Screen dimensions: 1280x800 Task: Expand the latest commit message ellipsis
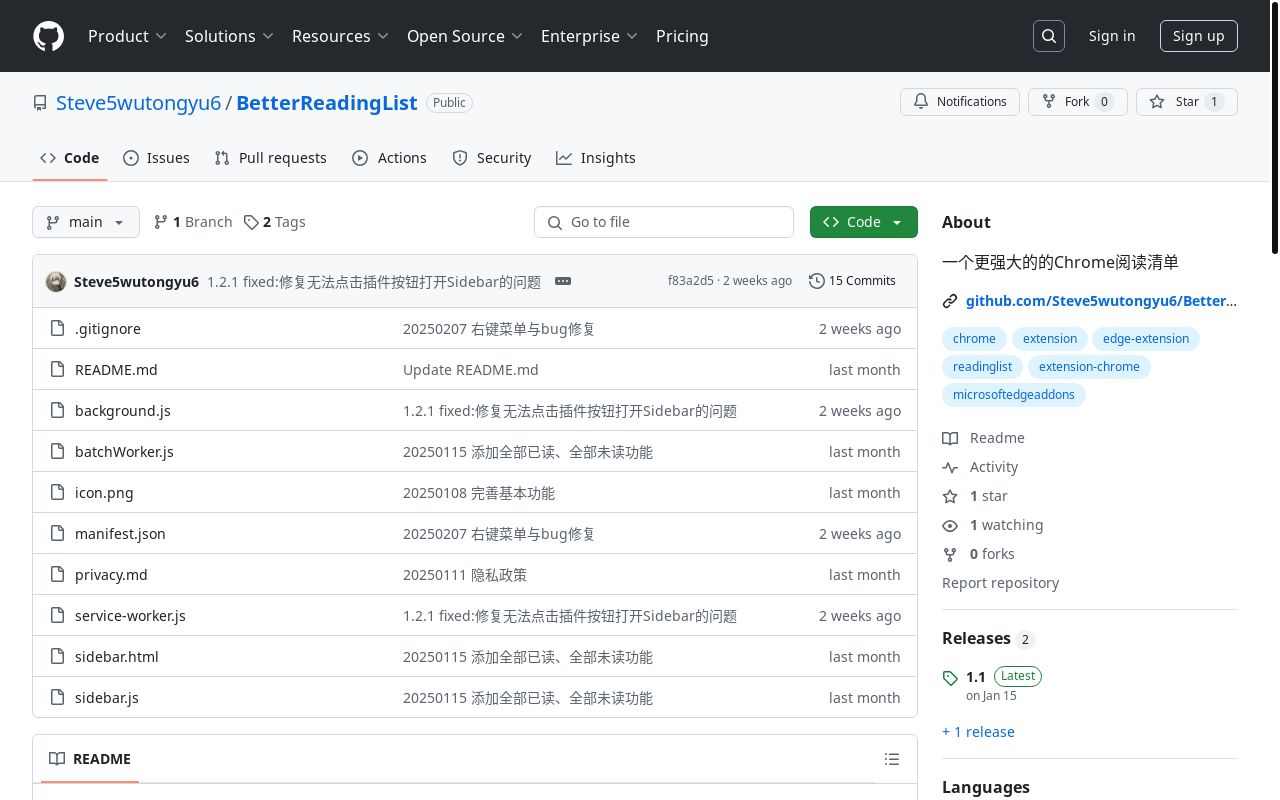click(563, 281)
